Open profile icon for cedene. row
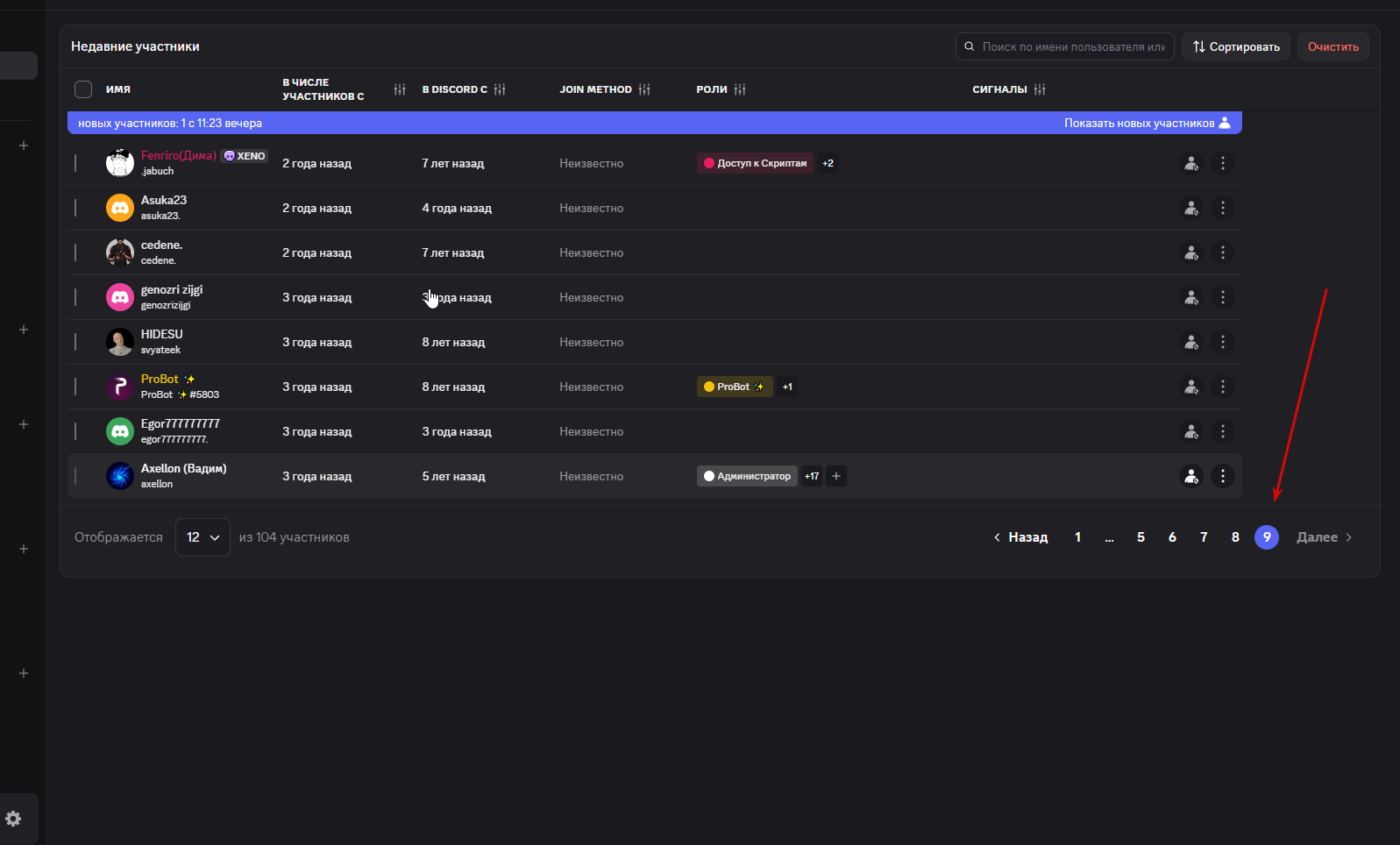Viewport: 1400px width, 845px height. pyautogui.click(x=1190, y=252)
